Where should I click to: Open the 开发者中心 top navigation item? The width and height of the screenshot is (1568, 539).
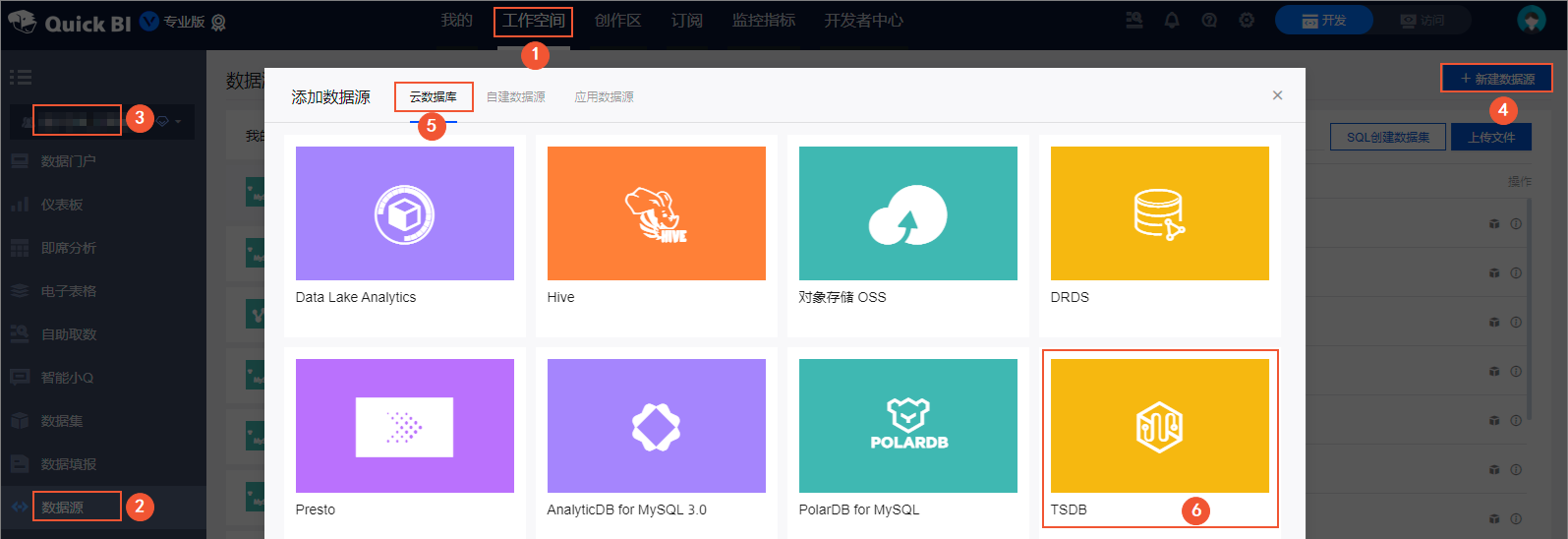tap(863, 21)
